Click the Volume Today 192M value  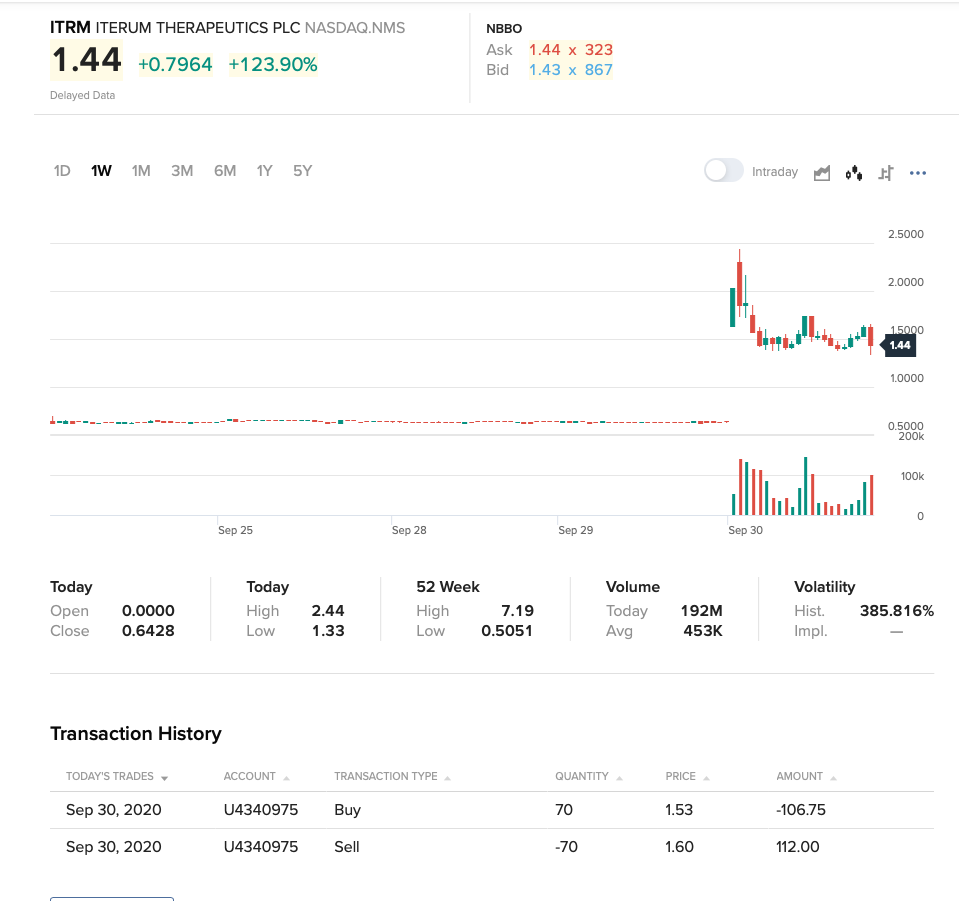[702, 610]
